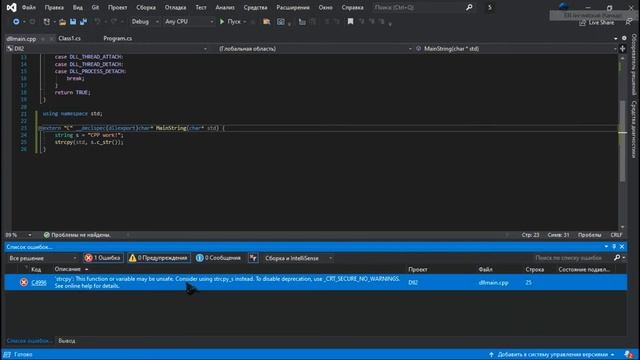Switch to the Вывод output tab

point(67,340)
